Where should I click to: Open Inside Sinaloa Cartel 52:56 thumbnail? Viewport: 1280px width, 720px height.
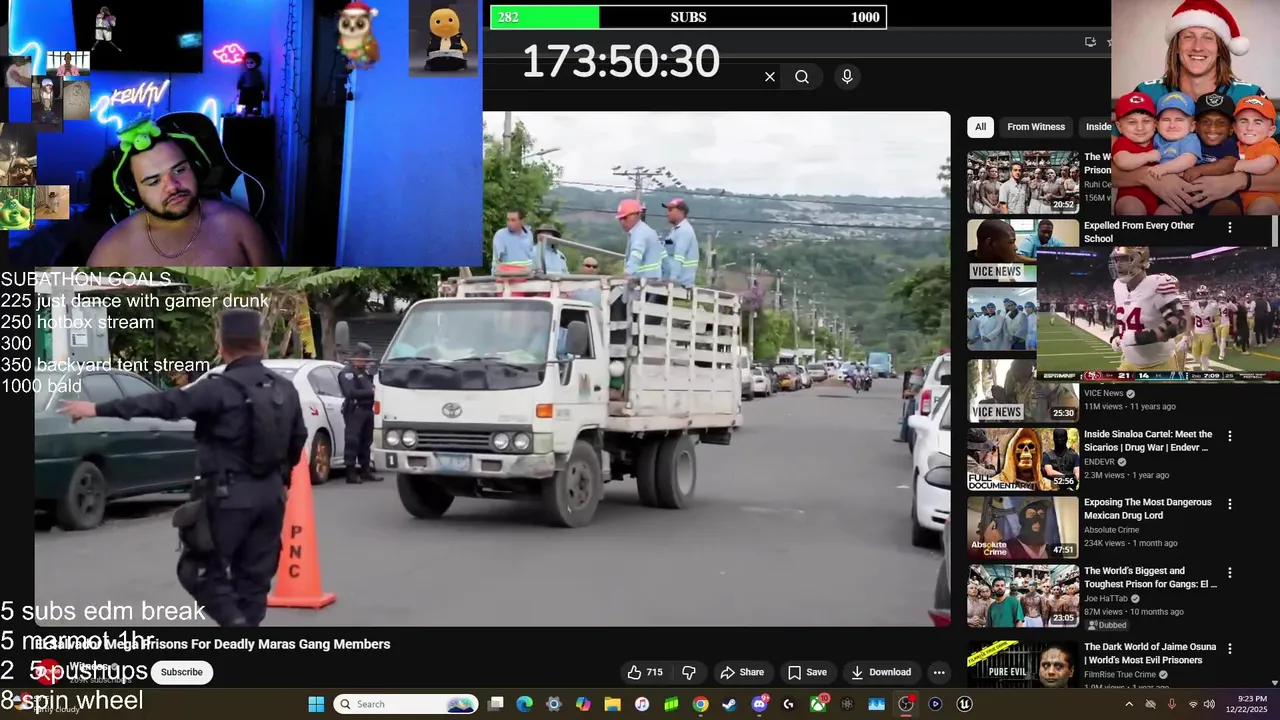(x=1023, y=459)
